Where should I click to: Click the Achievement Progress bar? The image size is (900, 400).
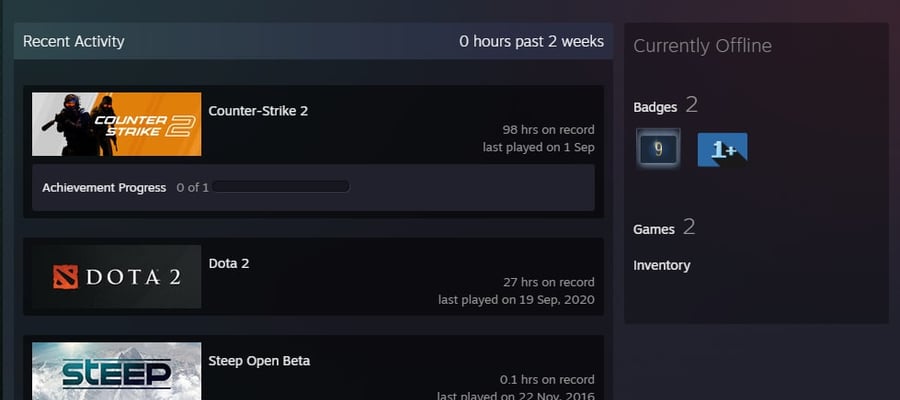pyautogui.click(x=280, y=187)
